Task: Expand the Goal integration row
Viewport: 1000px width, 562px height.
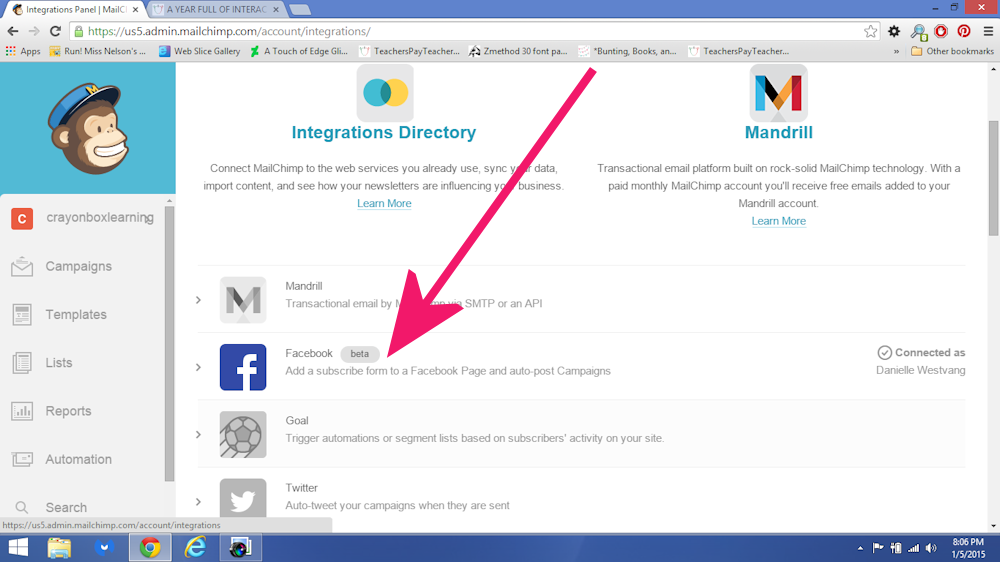Action: click(198, 434)
